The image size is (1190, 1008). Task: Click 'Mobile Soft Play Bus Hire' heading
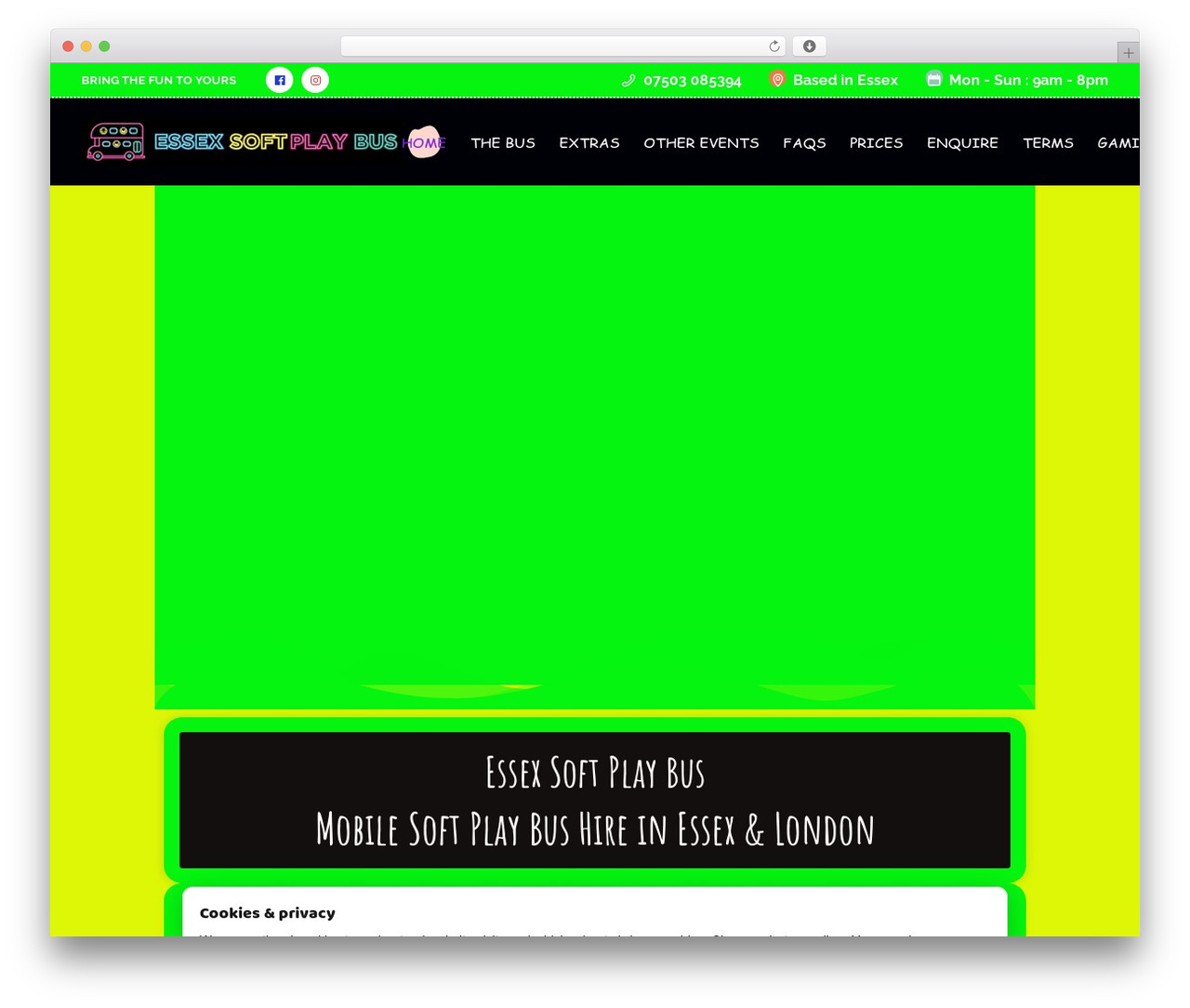(595, 829)
